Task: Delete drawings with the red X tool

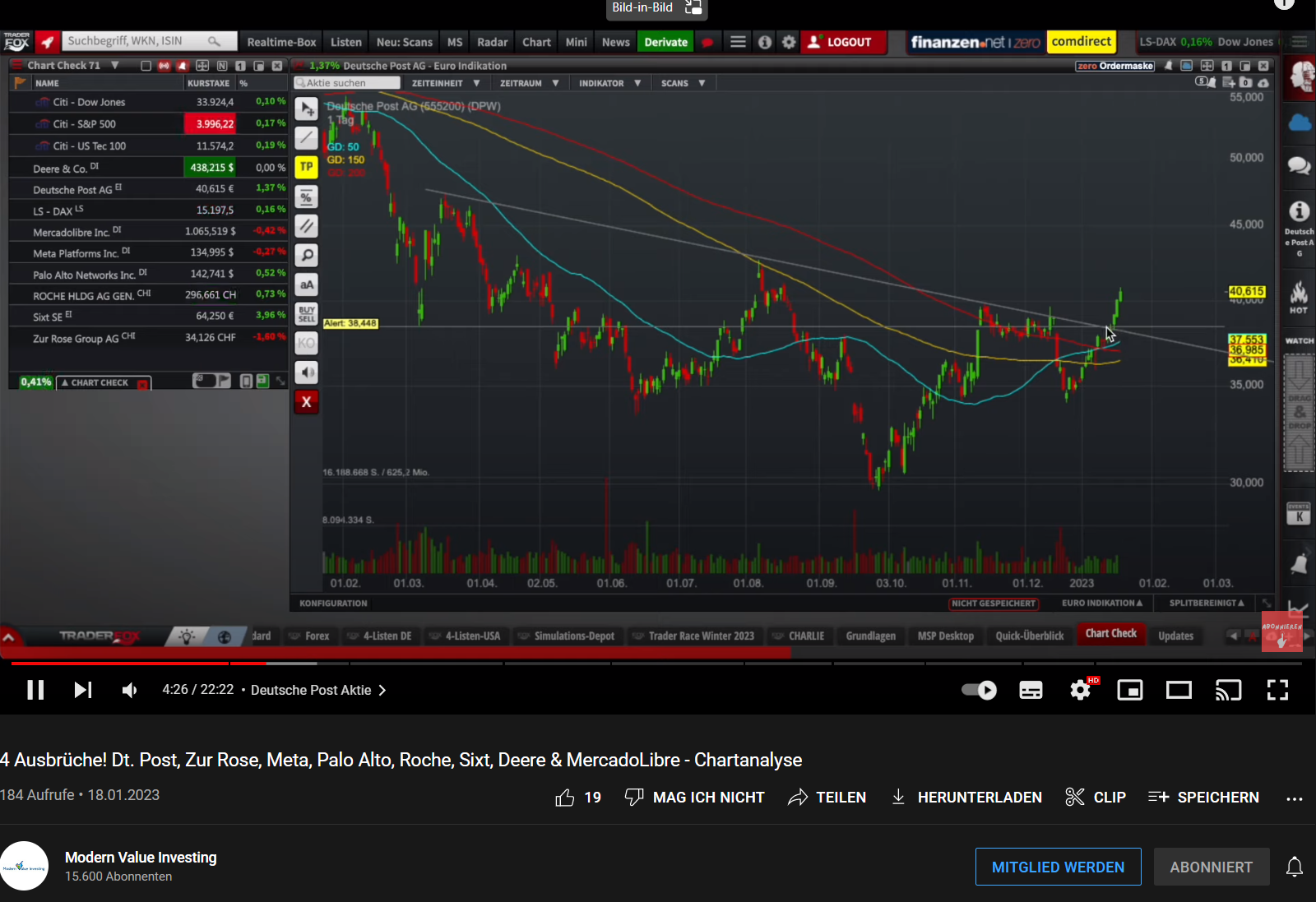Action: (306, 402)
